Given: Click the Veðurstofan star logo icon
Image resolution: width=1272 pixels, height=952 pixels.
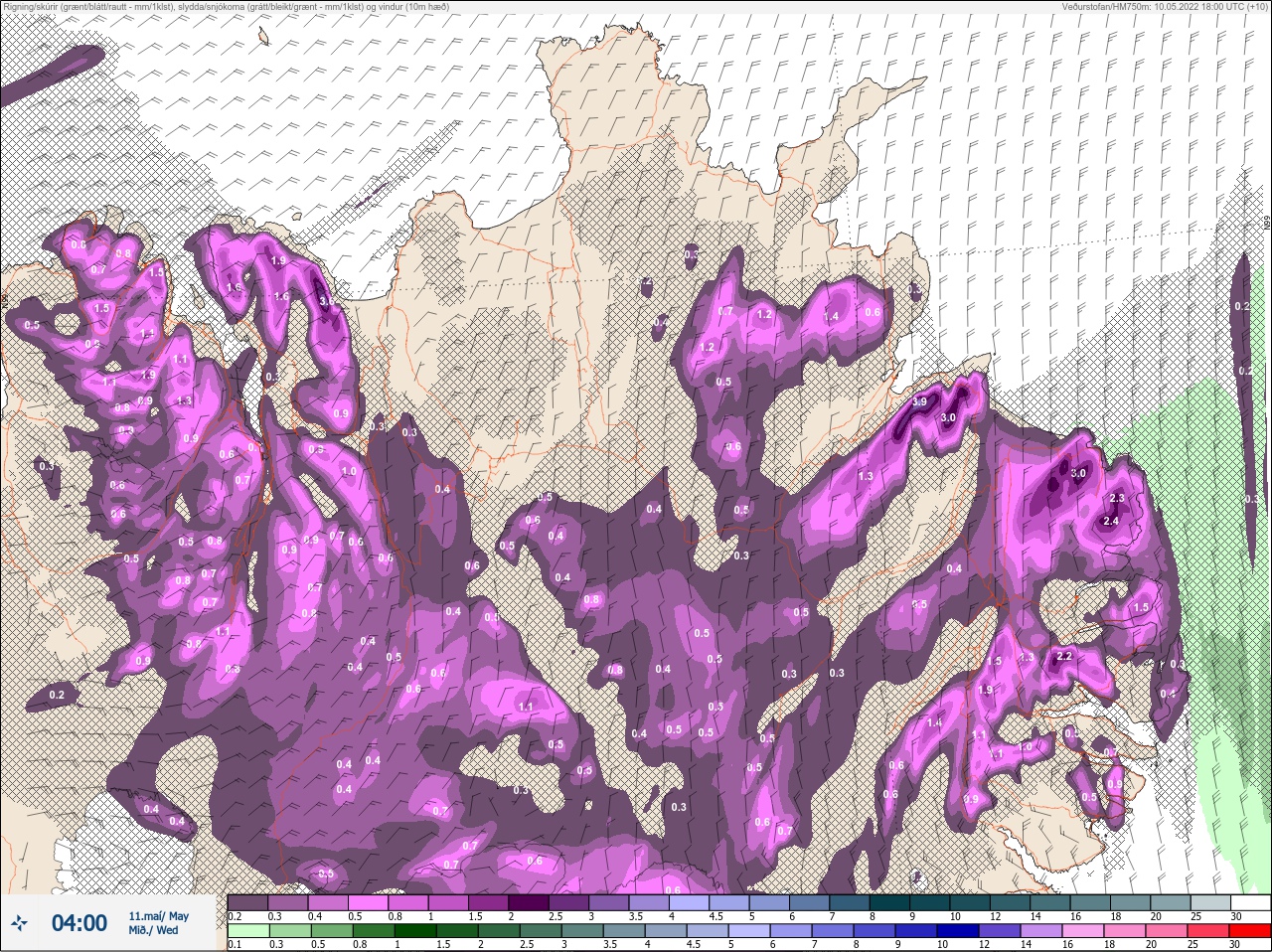Looking at the screenshot, I should (21, 923).
